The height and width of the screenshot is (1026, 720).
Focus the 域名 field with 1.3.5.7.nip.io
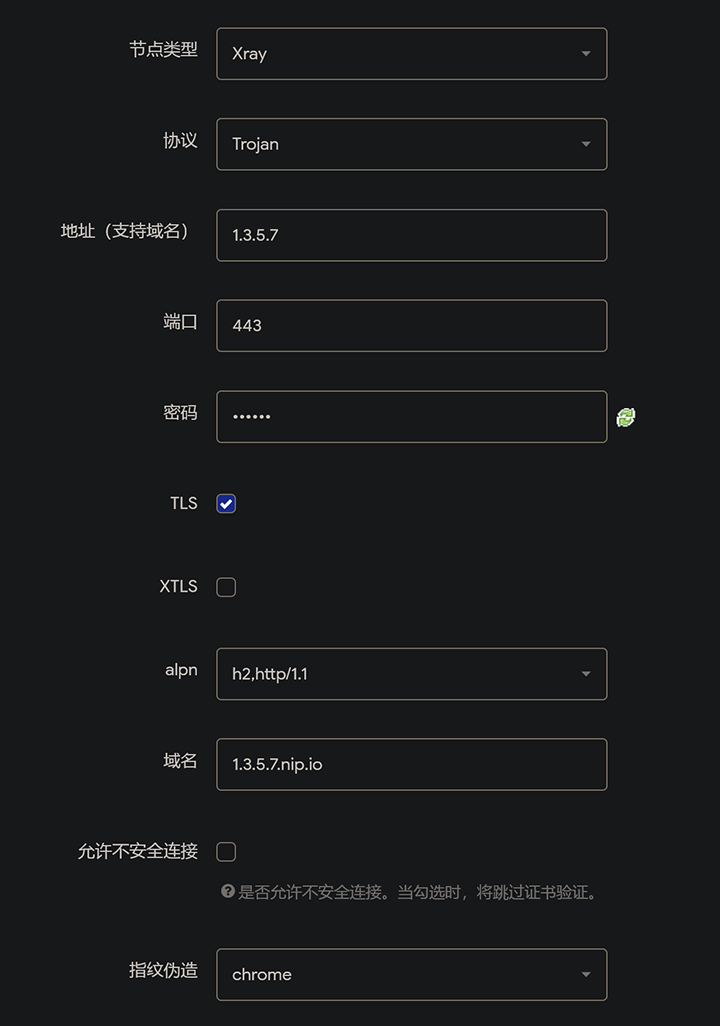[412, 764]
